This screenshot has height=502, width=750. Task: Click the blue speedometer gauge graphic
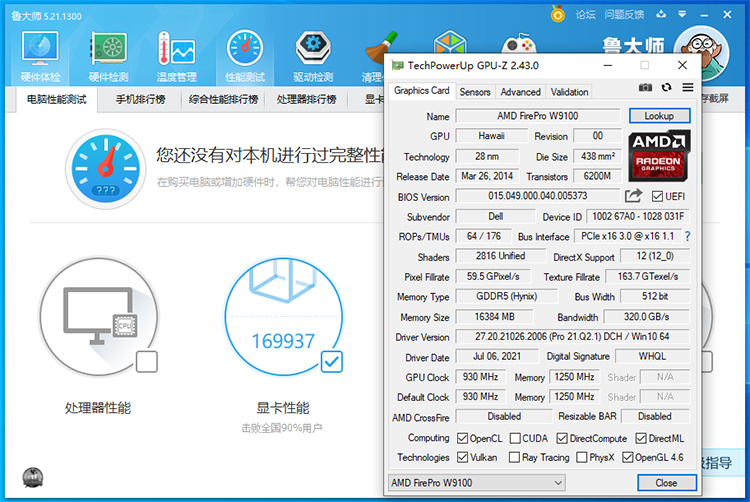coord(106,168)
